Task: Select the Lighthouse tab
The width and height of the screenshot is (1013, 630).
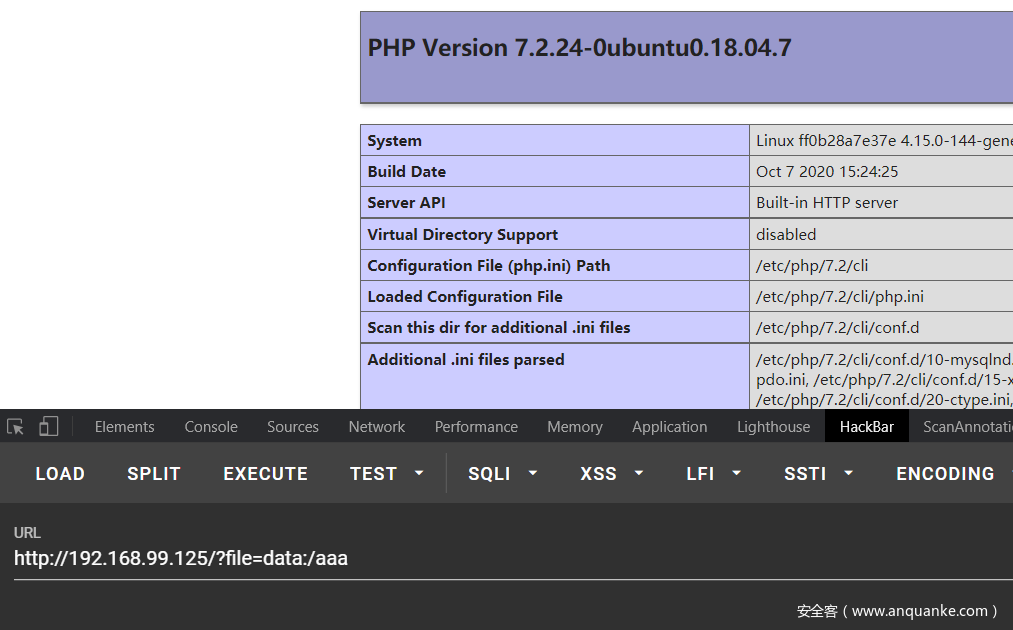Action: tap(773, 427)
